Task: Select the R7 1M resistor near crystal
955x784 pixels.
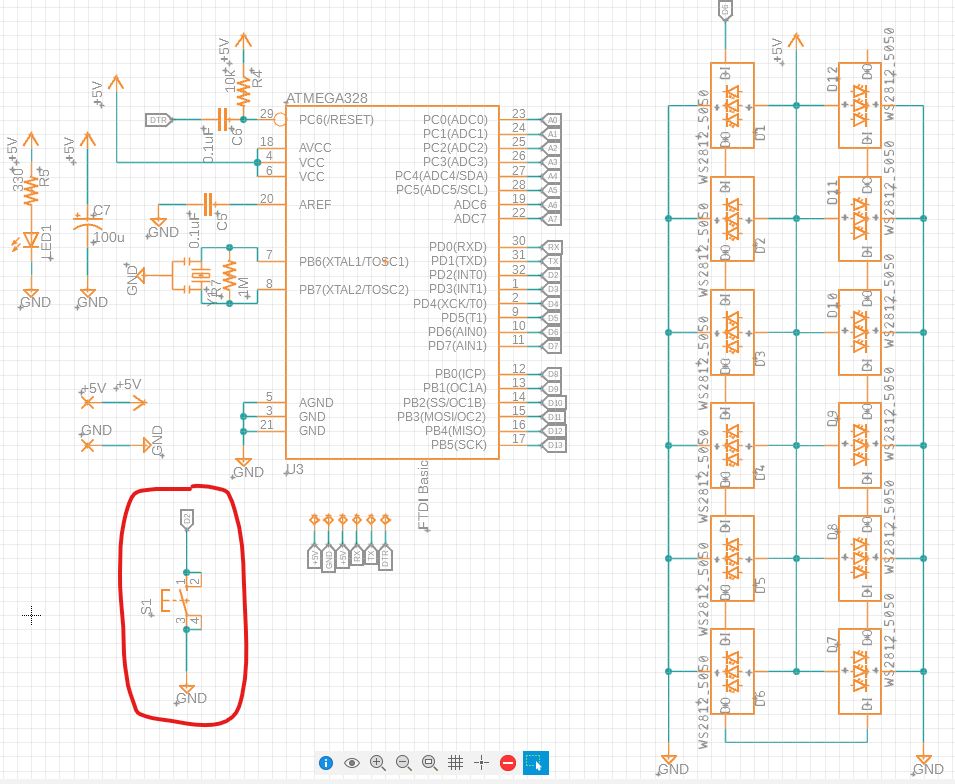Action: pyautogui.click(x=229, y=274)
